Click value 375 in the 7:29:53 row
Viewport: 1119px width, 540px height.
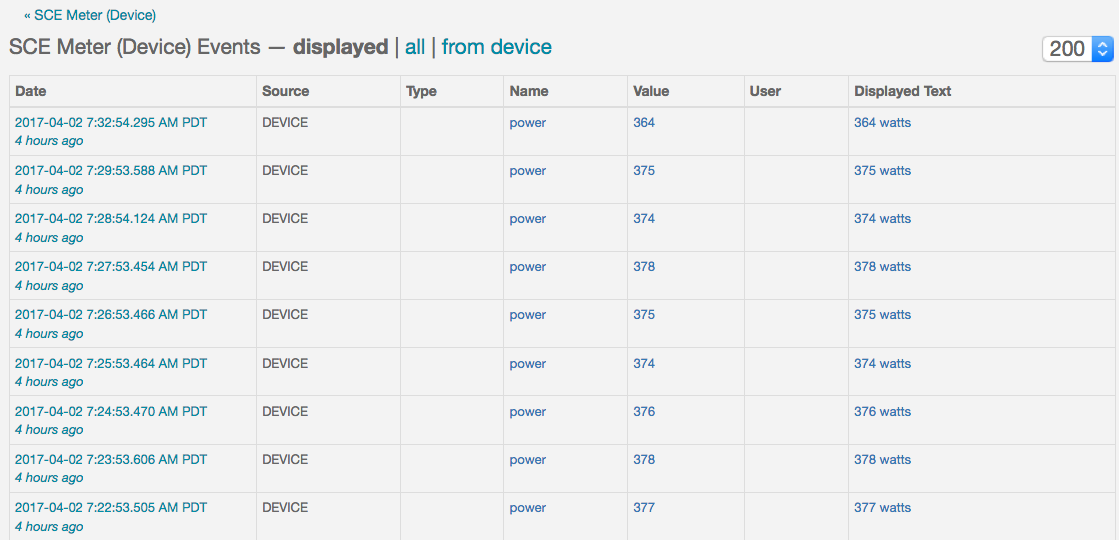[644, 170]
